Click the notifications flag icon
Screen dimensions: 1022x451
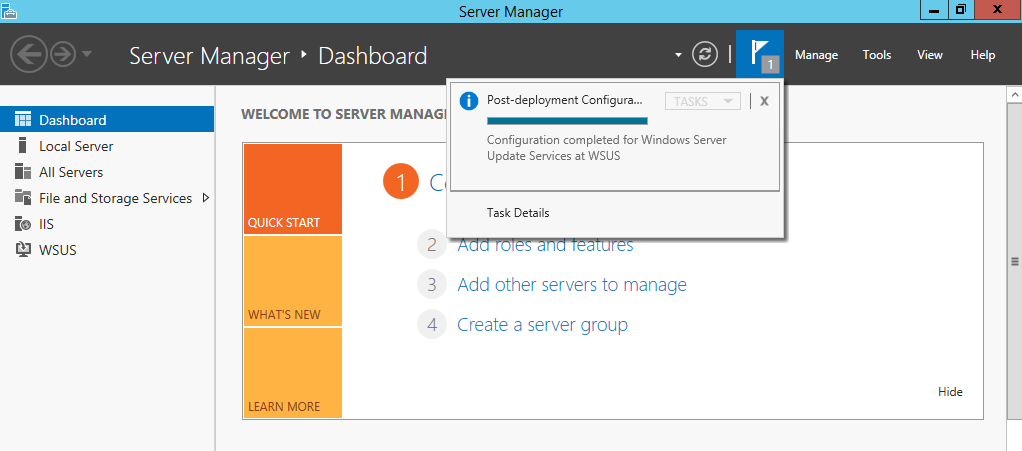click(760, 55)
